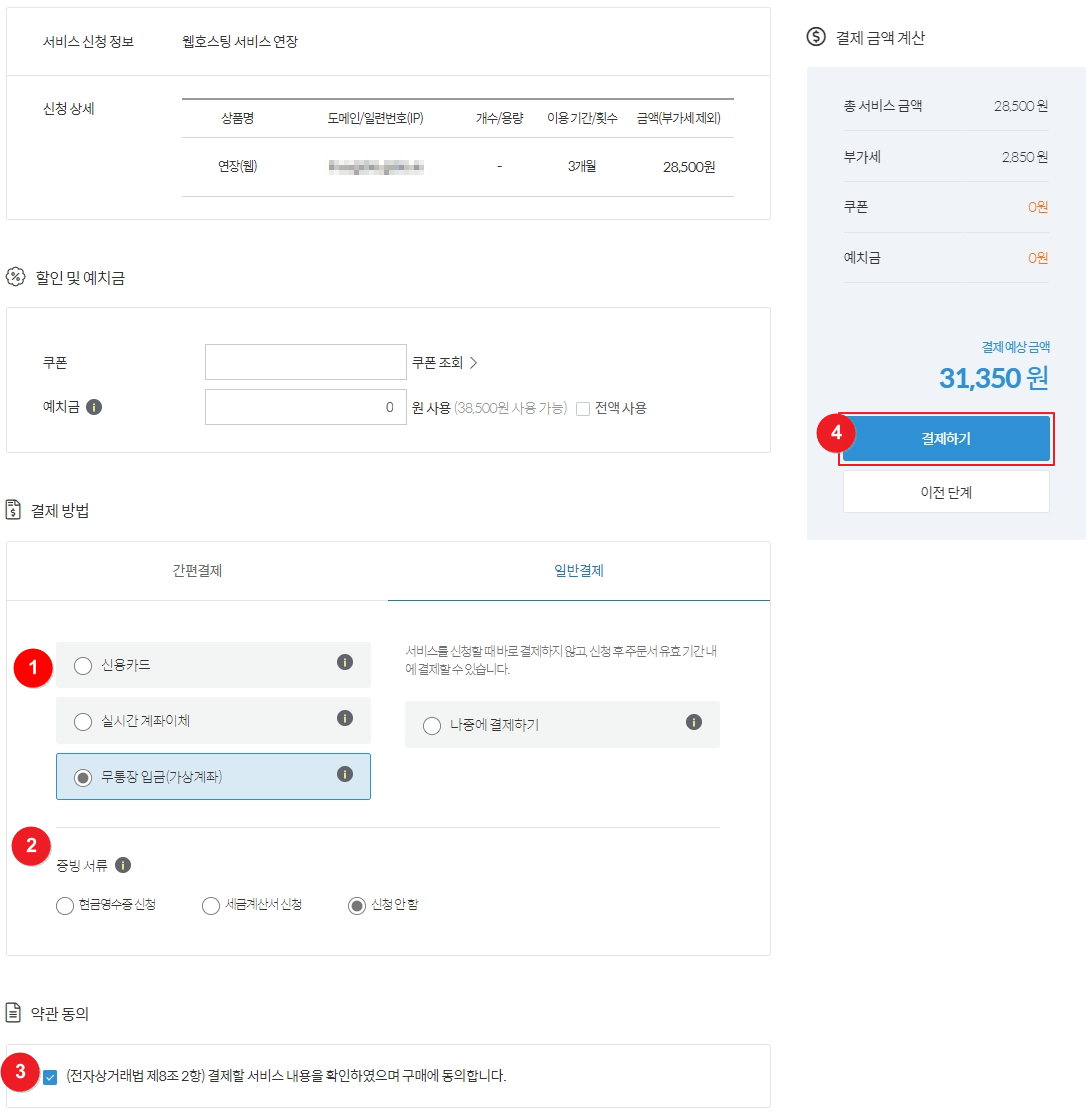This screenshot has width=1092, height=1112.
Task: Select the 실시간 계좌이체 radio option
Action: pyautogui.click(x=83, y=721)
